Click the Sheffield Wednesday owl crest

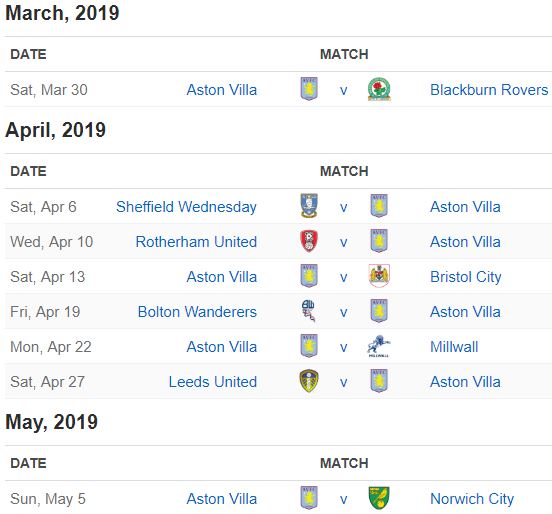309,206
